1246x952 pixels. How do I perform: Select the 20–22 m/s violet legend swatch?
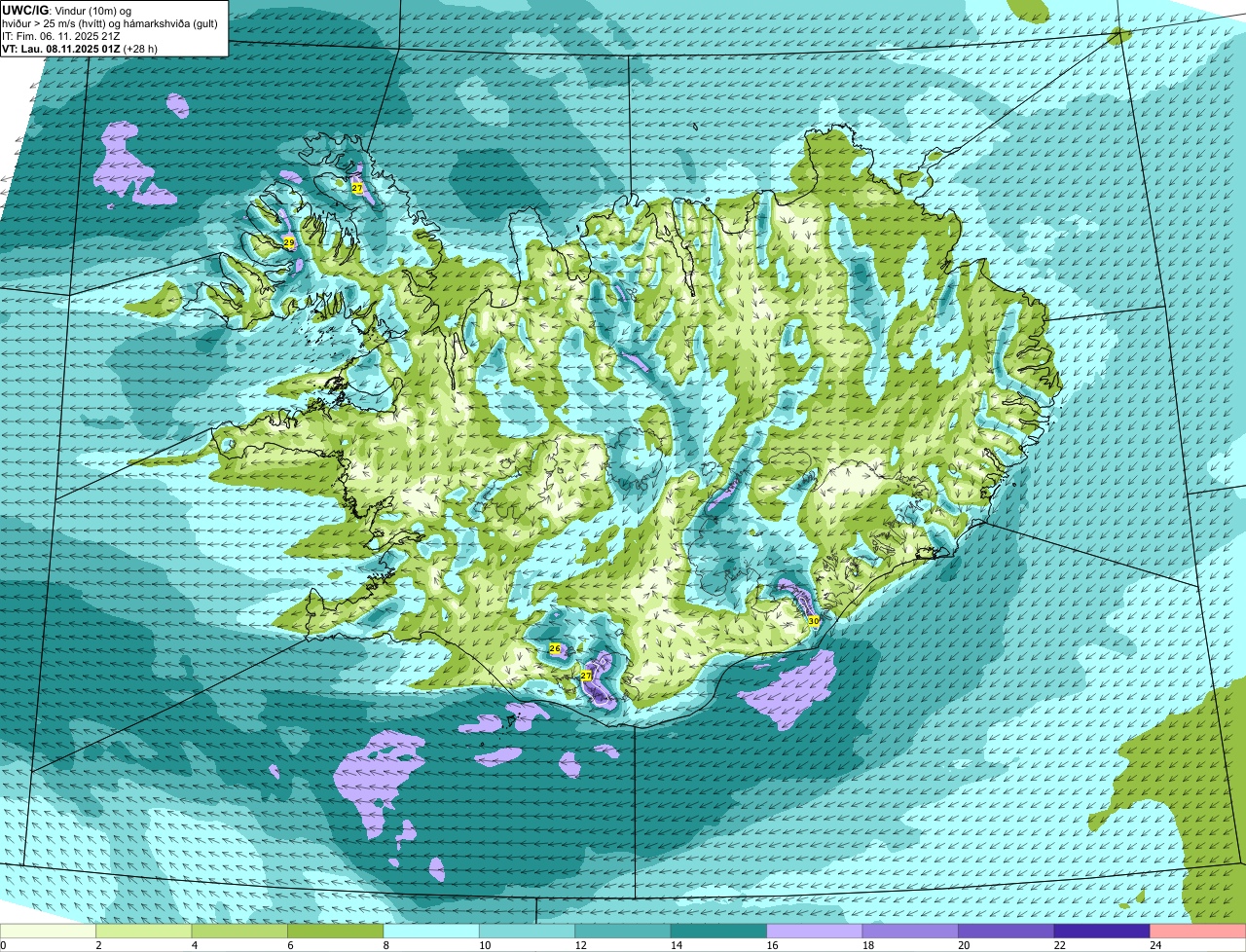pyautogui.click(x=1007, y=932)
